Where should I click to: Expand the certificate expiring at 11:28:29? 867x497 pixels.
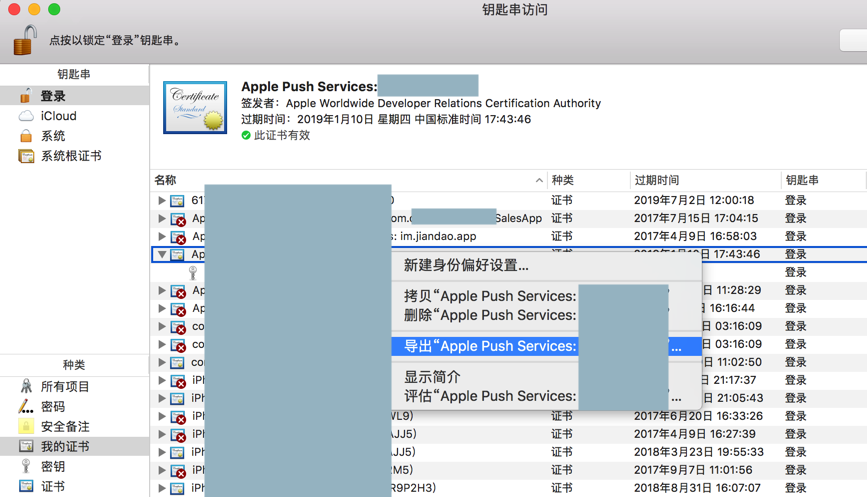(x=161, y=290)
